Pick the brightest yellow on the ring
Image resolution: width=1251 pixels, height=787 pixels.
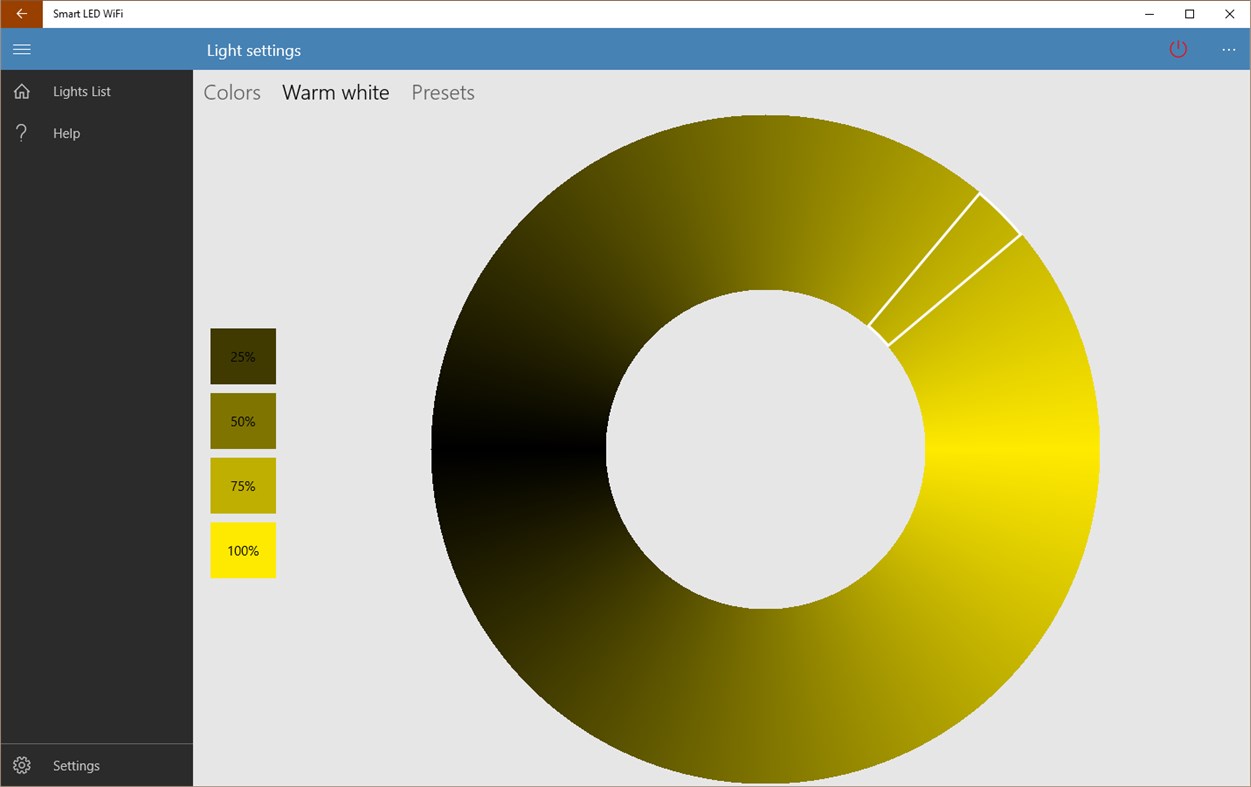point(1012,448)
